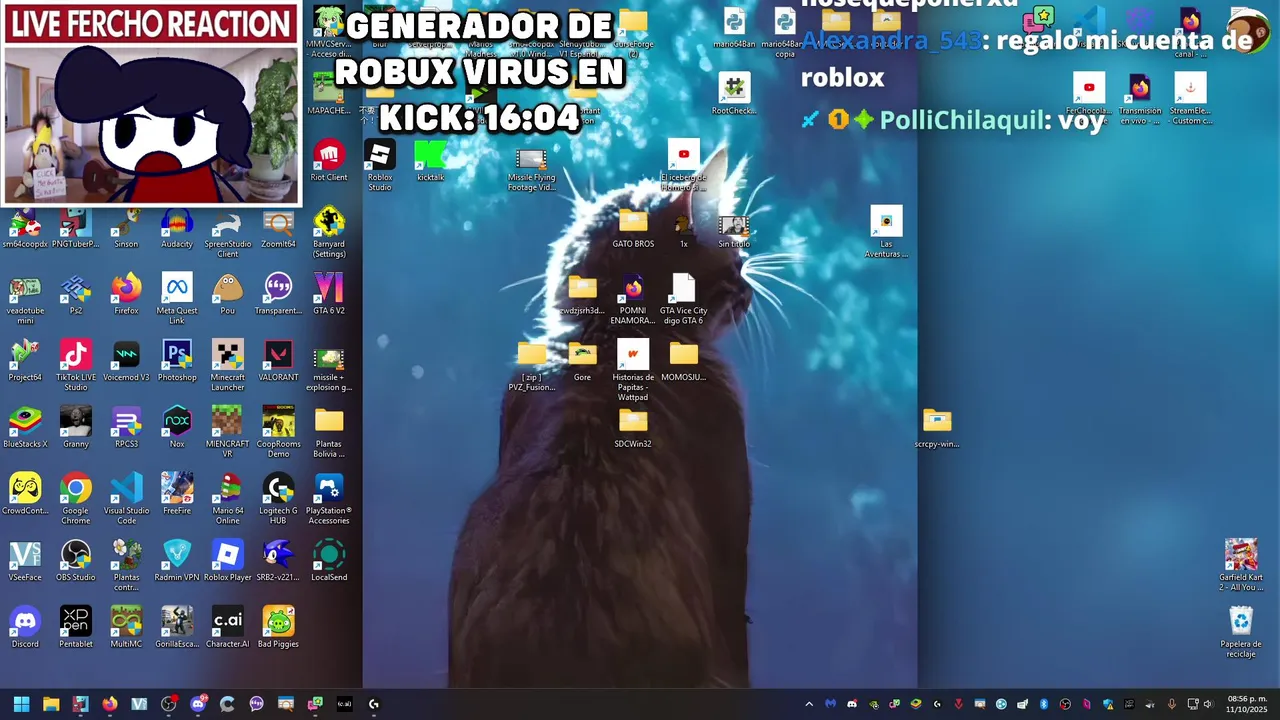Open the Gore folder on desktop

(x=582, y=362)
